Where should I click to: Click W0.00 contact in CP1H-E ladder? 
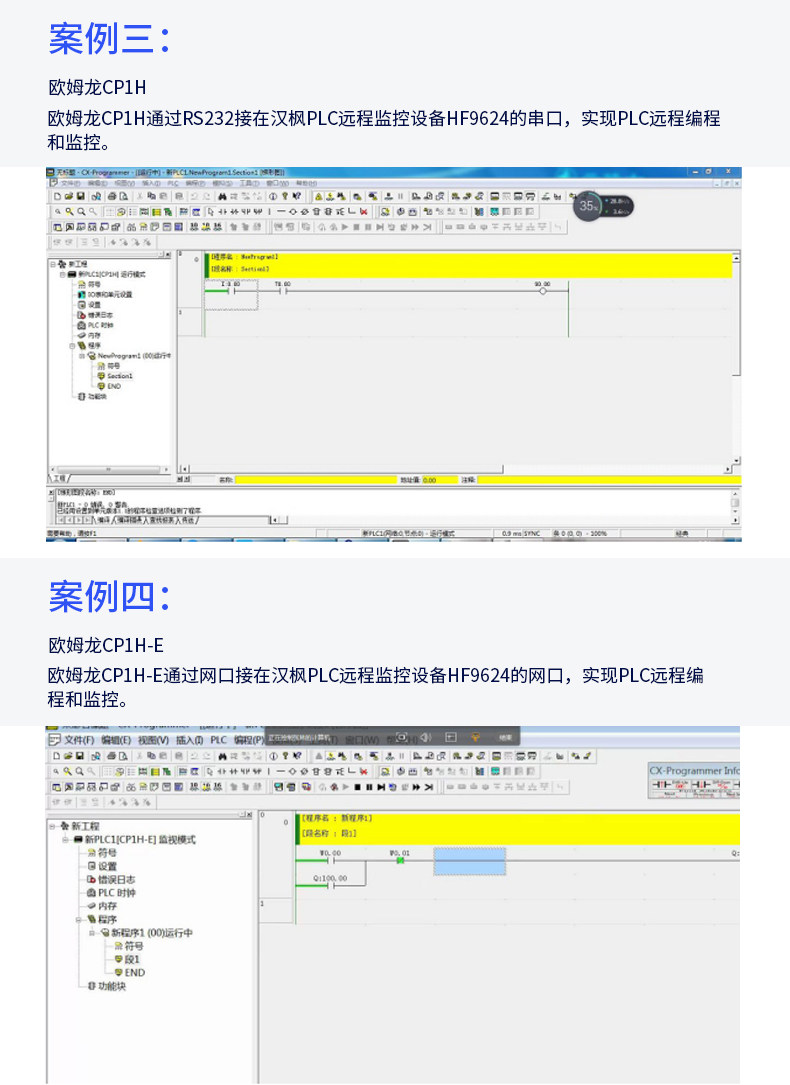point(331,859)
